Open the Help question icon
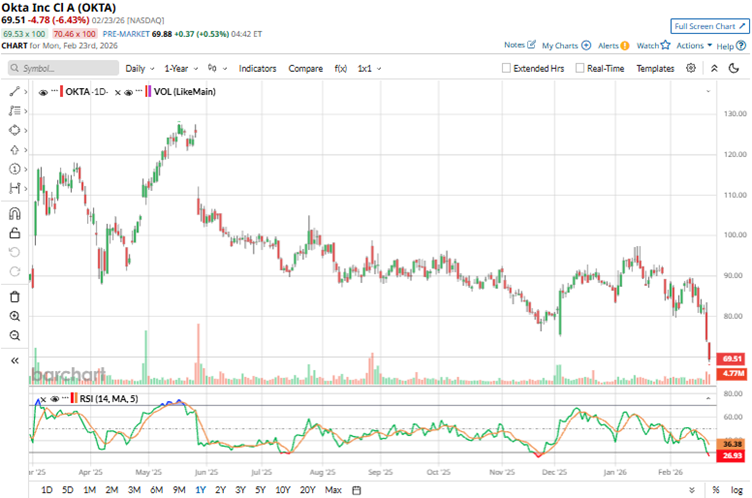This screenshot has height=498, width=752. point(741,46)
